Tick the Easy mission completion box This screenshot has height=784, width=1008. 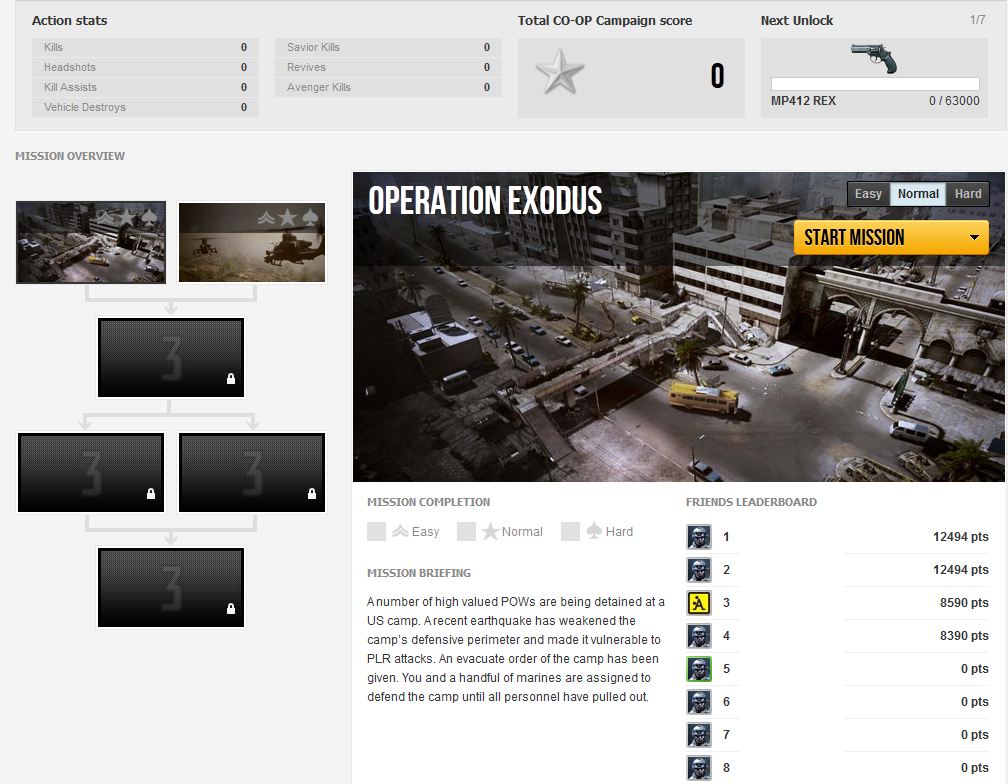377,531
